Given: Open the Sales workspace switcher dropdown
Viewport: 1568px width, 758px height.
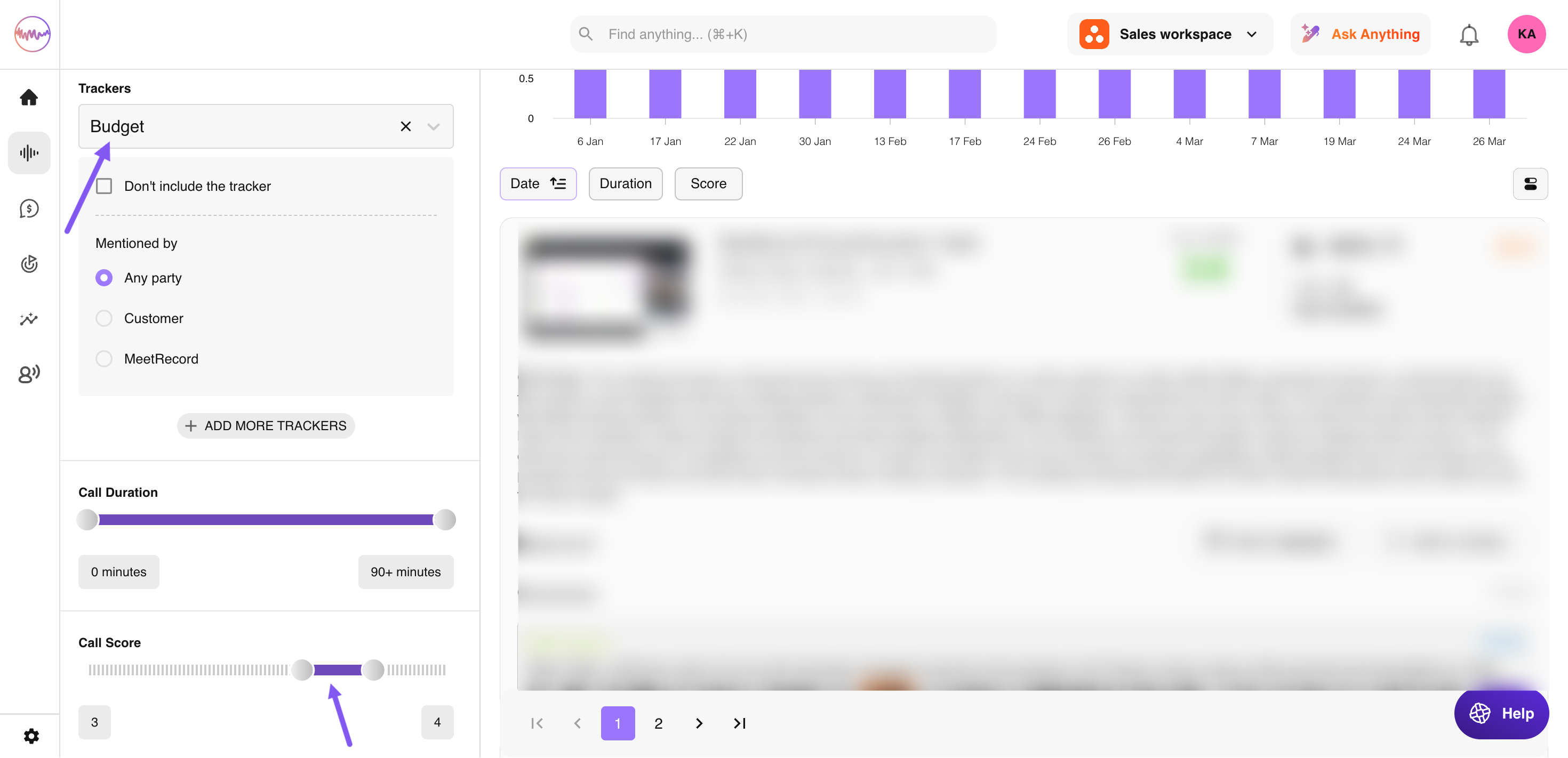Looking at the screenshot, I should (x=1169, y=35).
